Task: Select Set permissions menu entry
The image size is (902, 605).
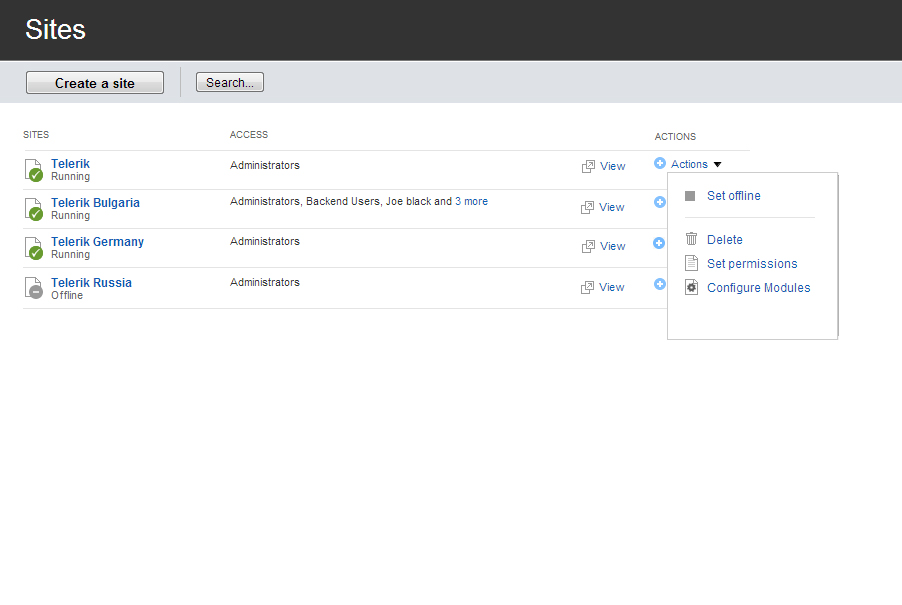Action: tap(752, 264)
